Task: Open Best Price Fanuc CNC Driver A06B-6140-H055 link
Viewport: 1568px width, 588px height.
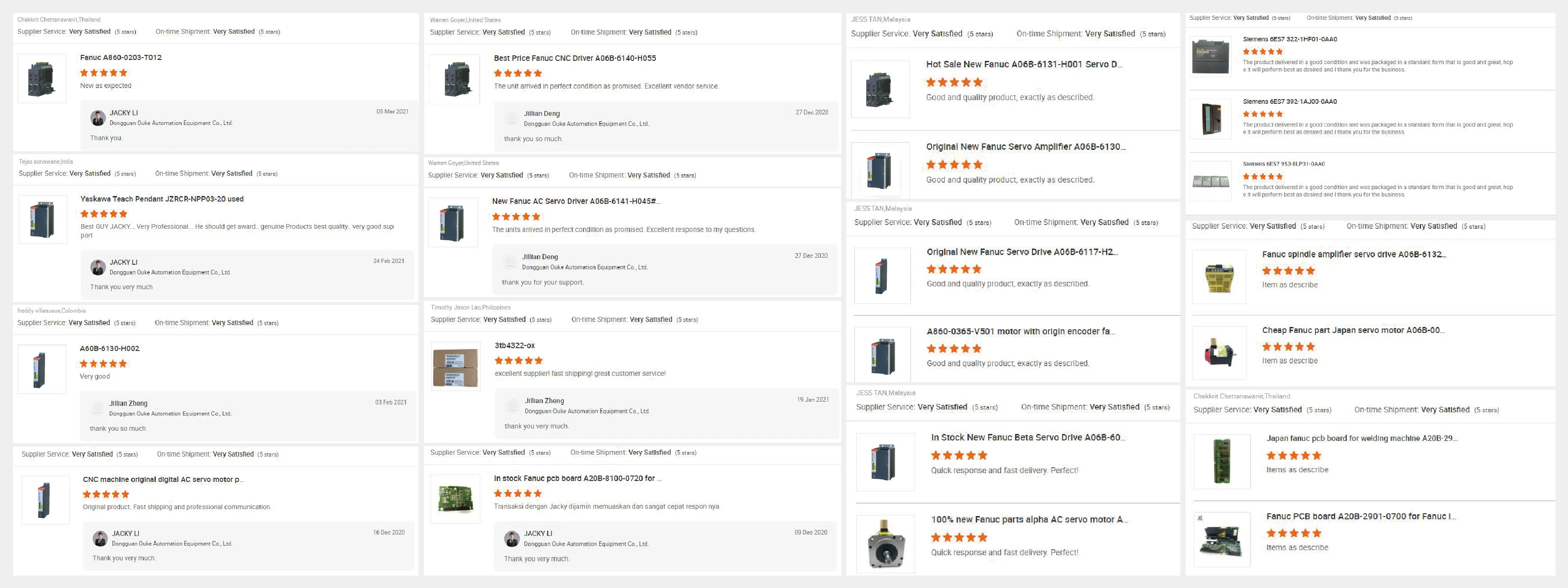Action: pyautogui.click(x=575, y=59)
